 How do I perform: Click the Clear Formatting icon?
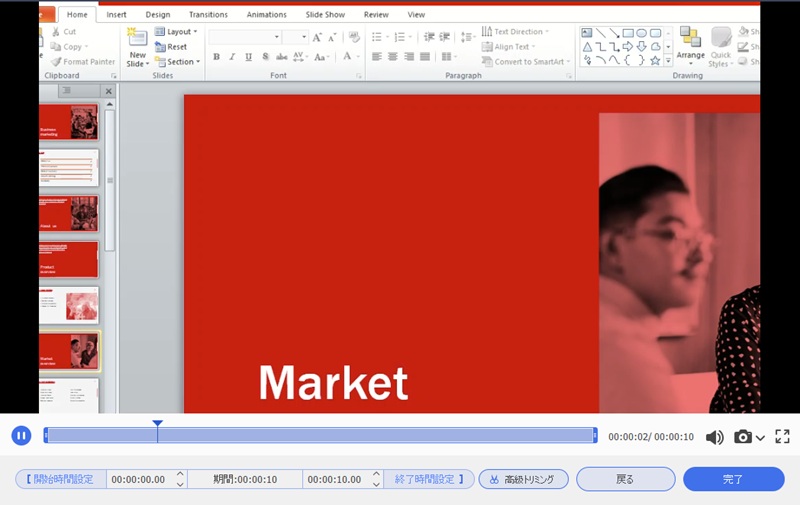tap(354, 37)
